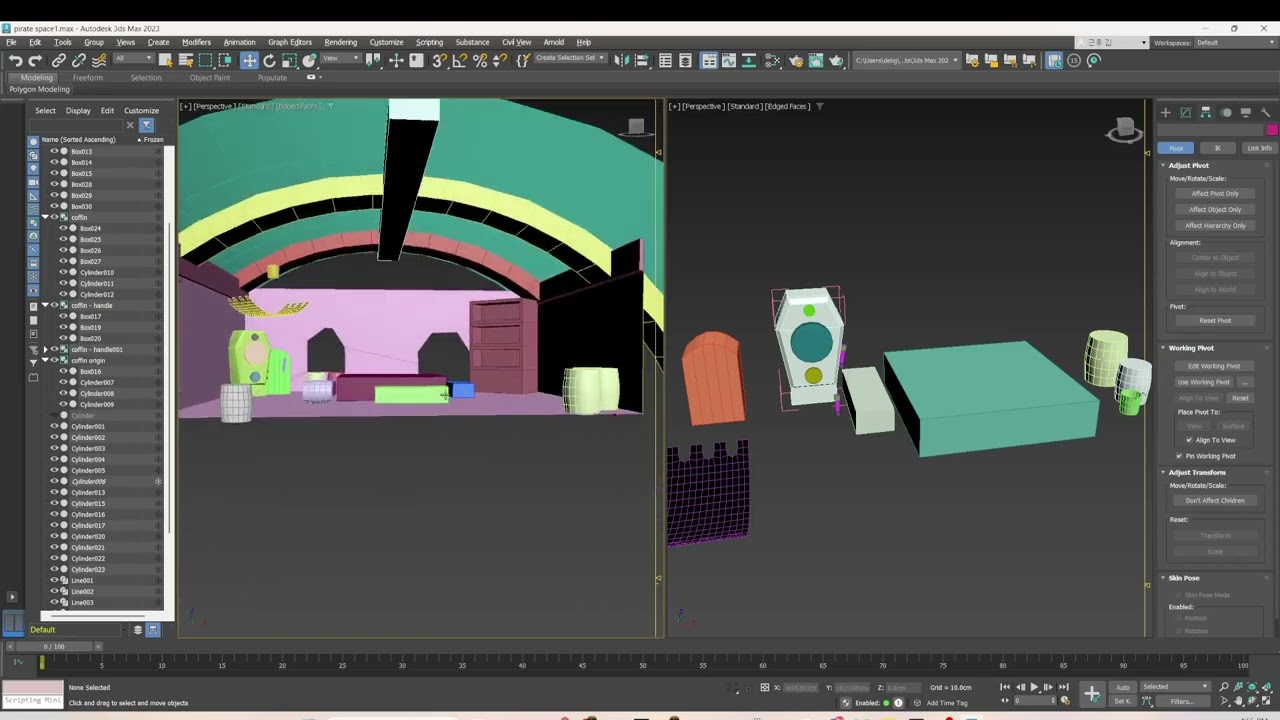Toggle Set Key mode button

[1123, 701]
